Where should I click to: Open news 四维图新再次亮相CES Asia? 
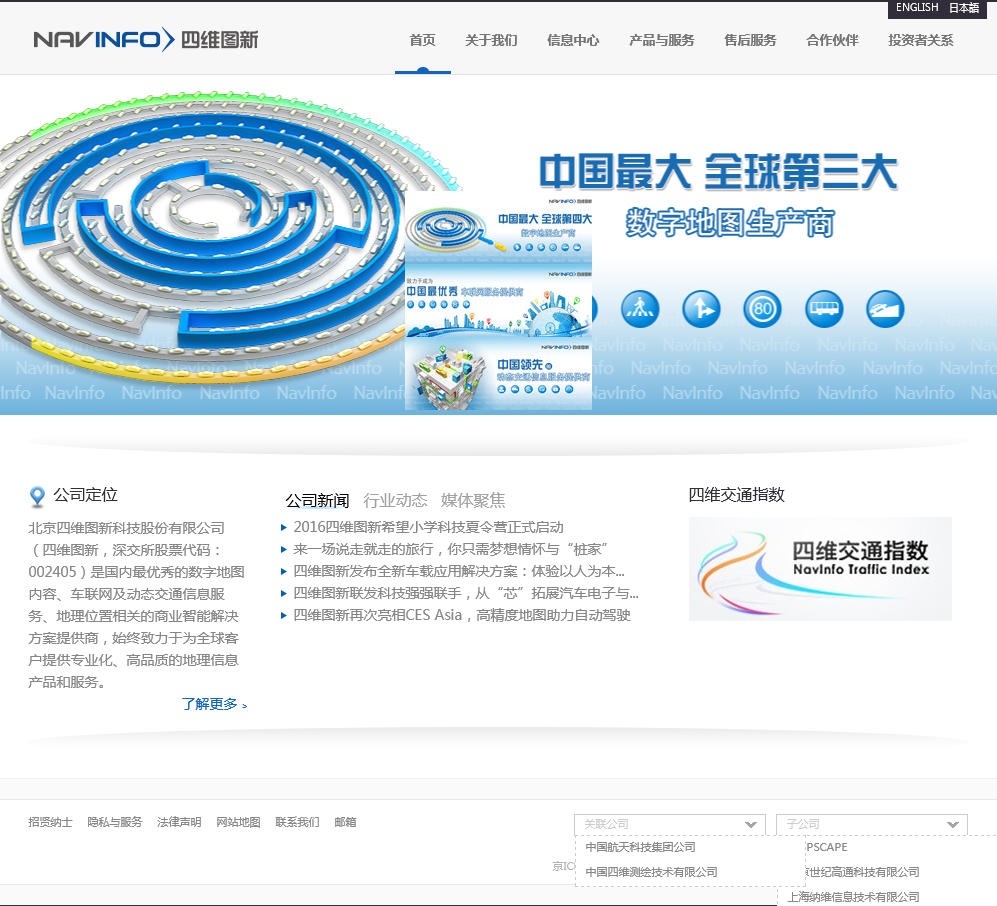(x=462, y=615)
